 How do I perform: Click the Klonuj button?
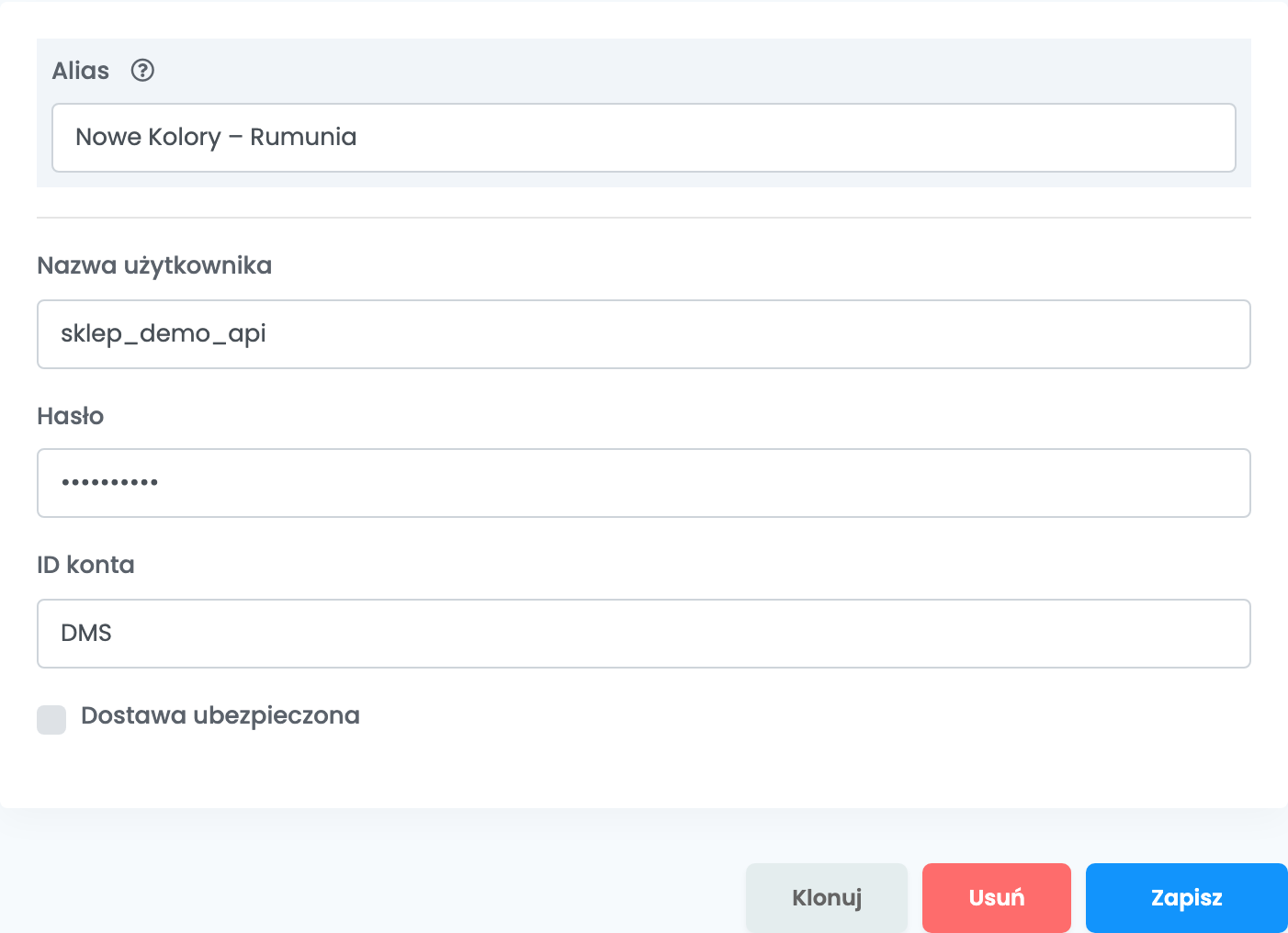point(827,898)
